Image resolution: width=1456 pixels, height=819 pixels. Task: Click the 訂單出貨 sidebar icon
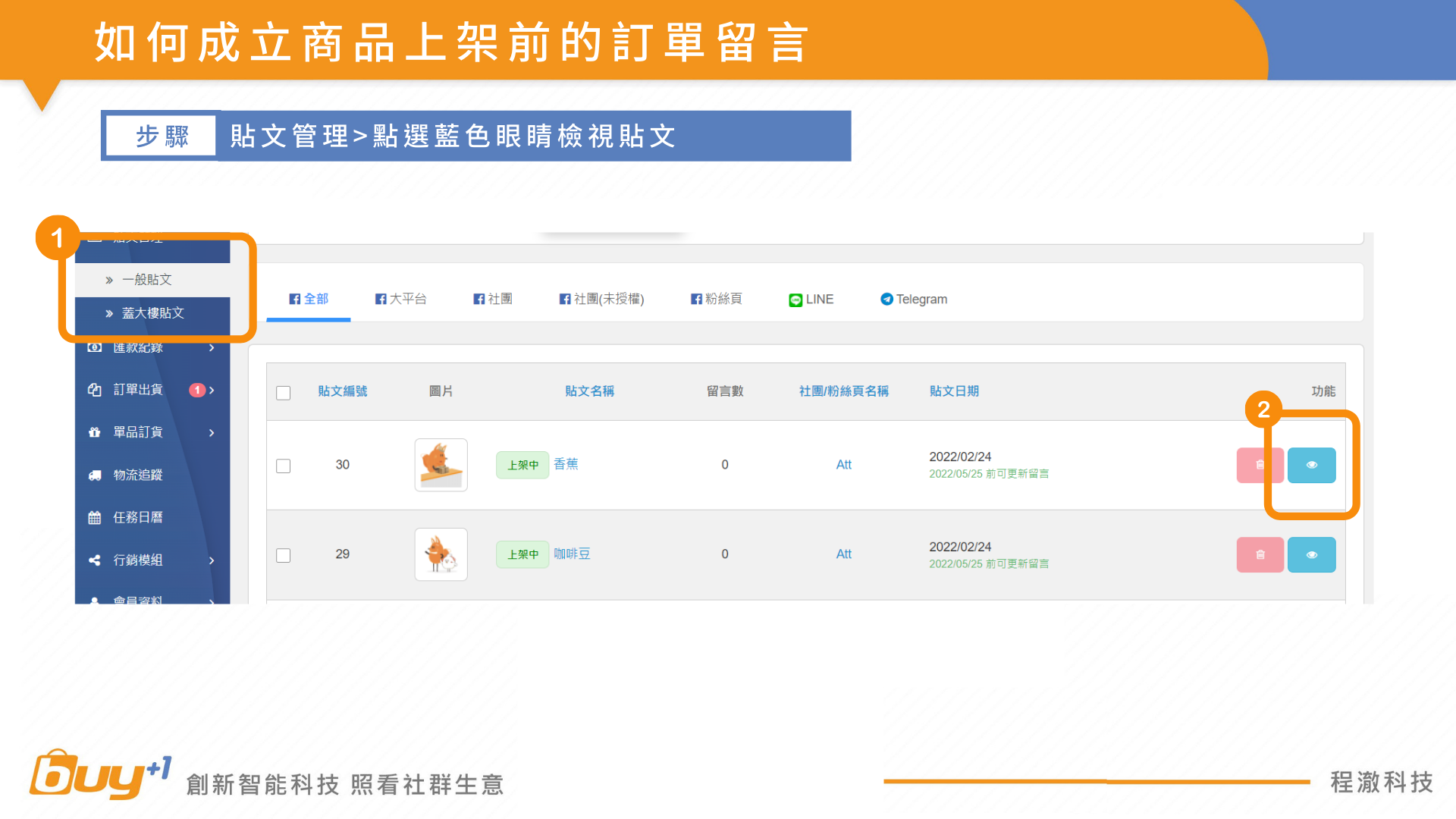[x=95, y=390]
